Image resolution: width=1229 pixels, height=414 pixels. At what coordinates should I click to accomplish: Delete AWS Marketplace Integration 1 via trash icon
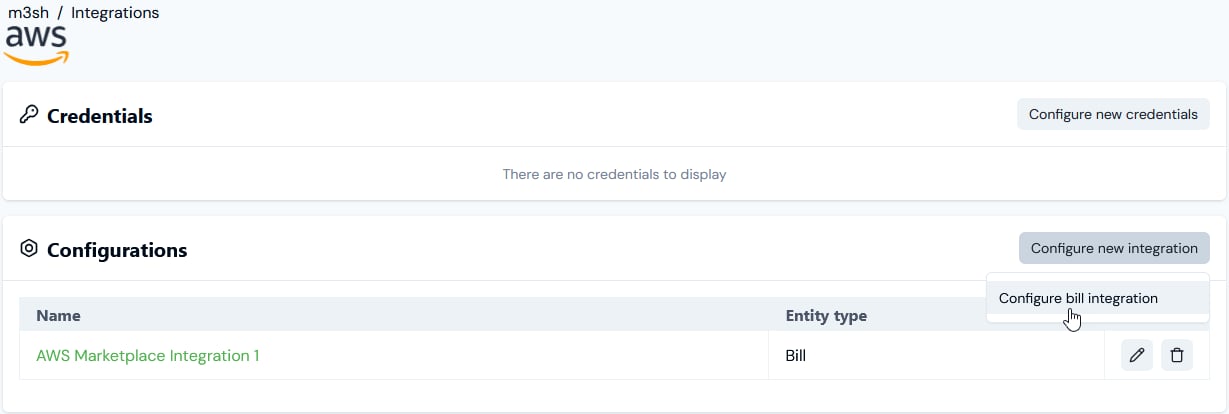(x=1177, y=355)
